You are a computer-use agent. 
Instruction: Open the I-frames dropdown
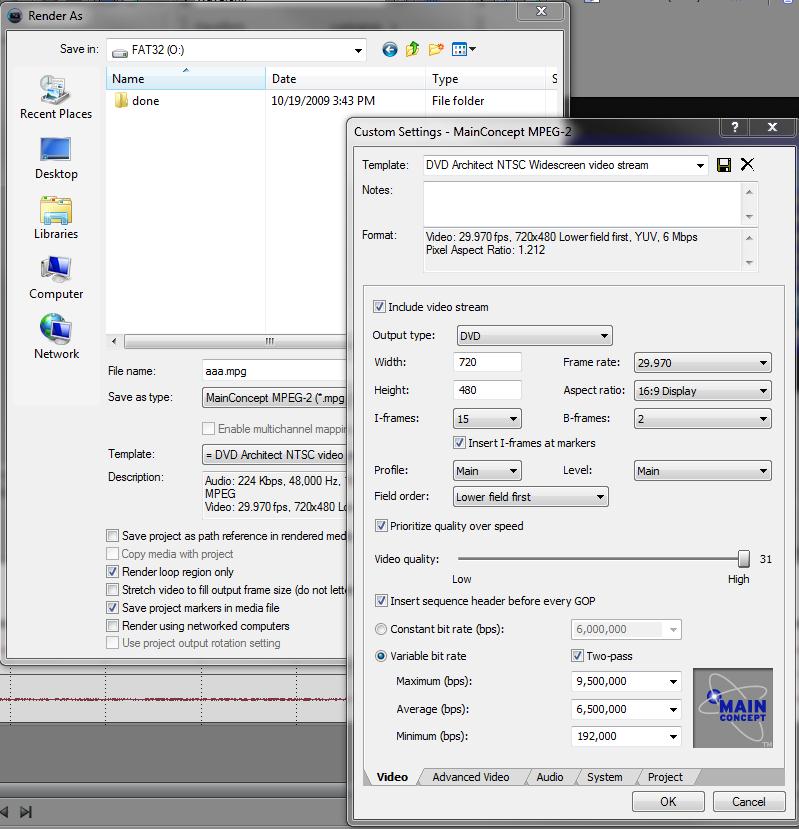pos(487,419)
